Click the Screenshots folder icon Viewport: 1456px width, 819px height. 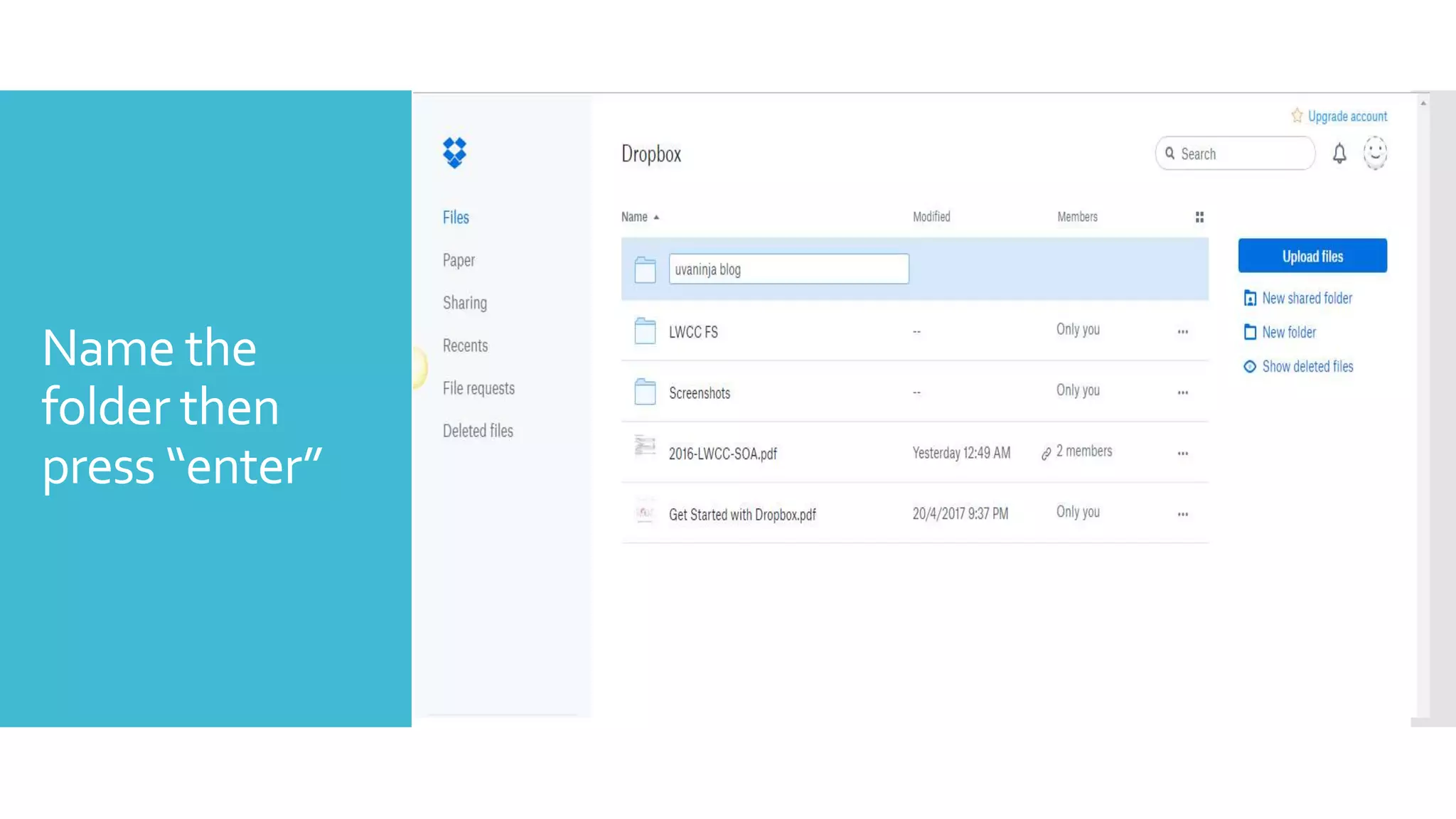click(x=645, y=392)
